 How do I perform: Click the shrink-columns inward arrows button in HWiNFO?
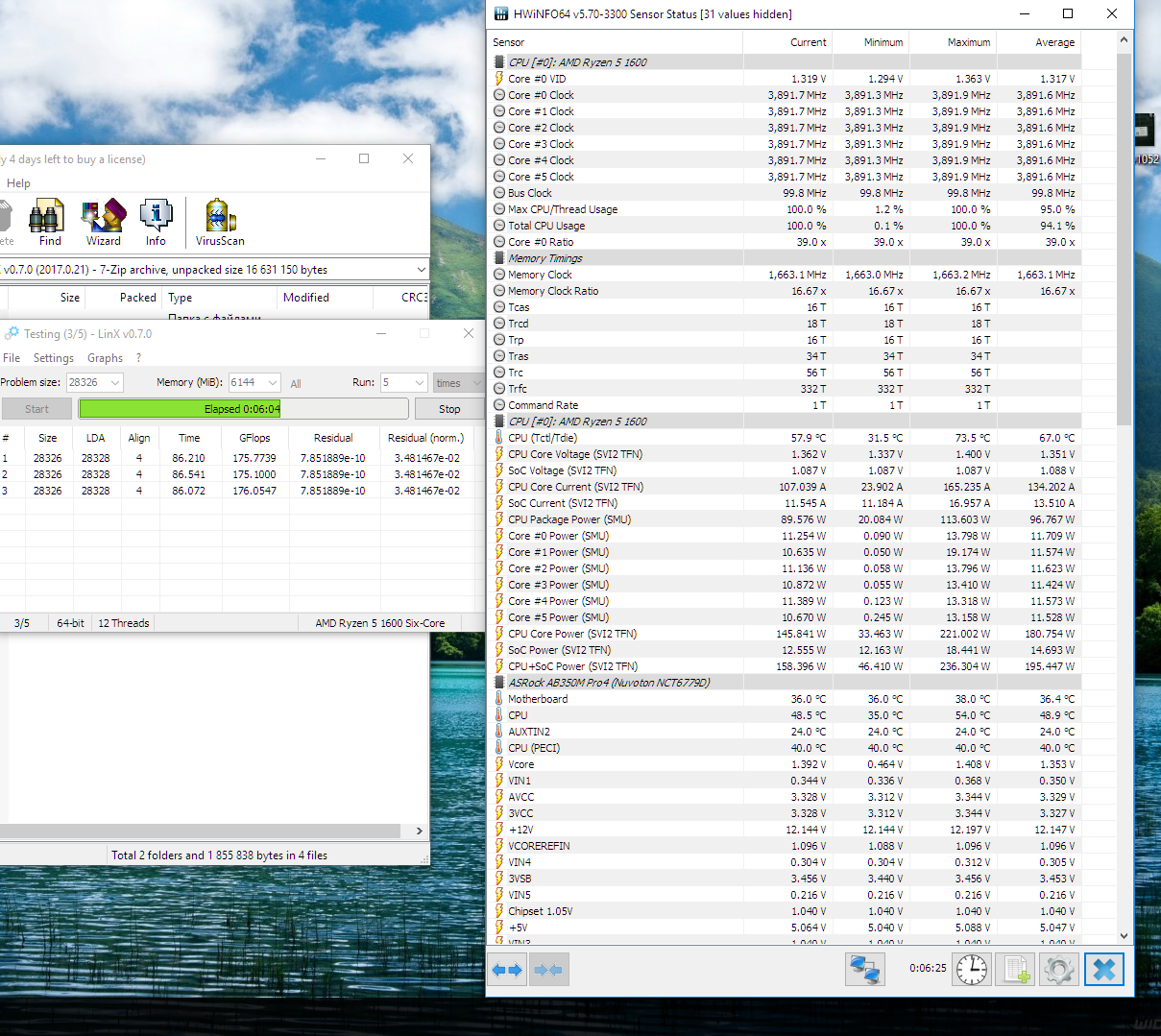point(548,970)
